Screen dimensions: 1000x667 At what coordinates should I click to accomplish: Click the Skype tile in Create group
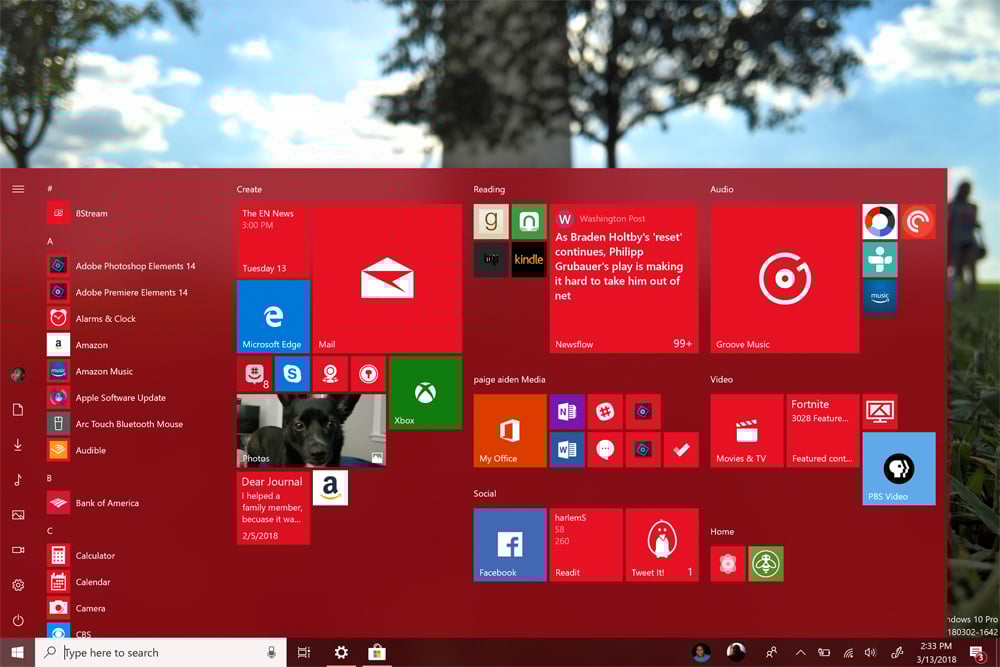click(x=292, y=374)
